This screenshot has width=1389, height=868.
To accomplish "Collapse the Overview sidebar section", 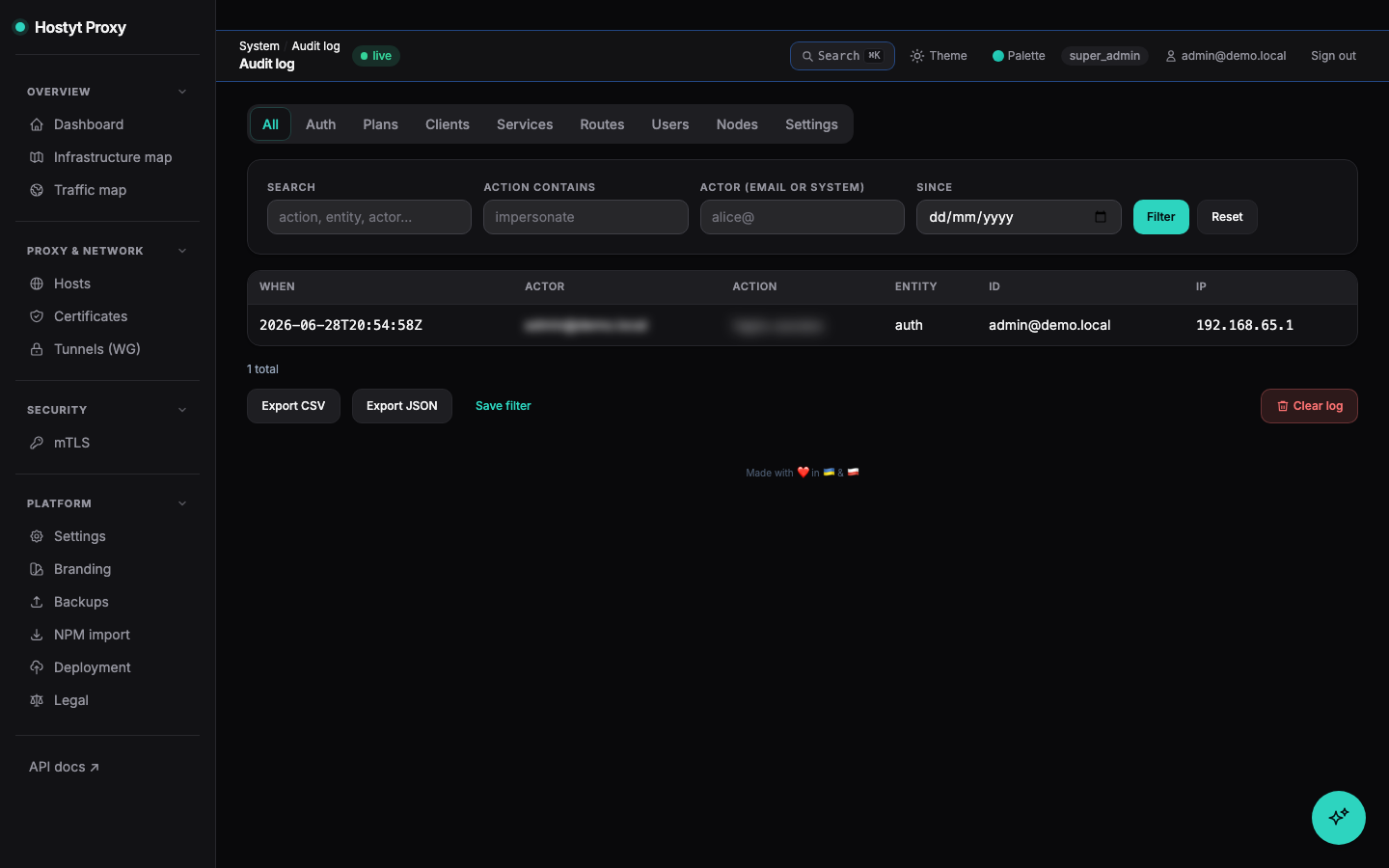I will click(182, 92).
